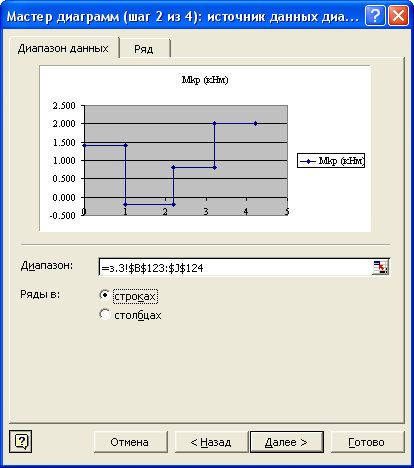Go back with '< Назад' button
The image size is (414, 468).
coord(211,442)
